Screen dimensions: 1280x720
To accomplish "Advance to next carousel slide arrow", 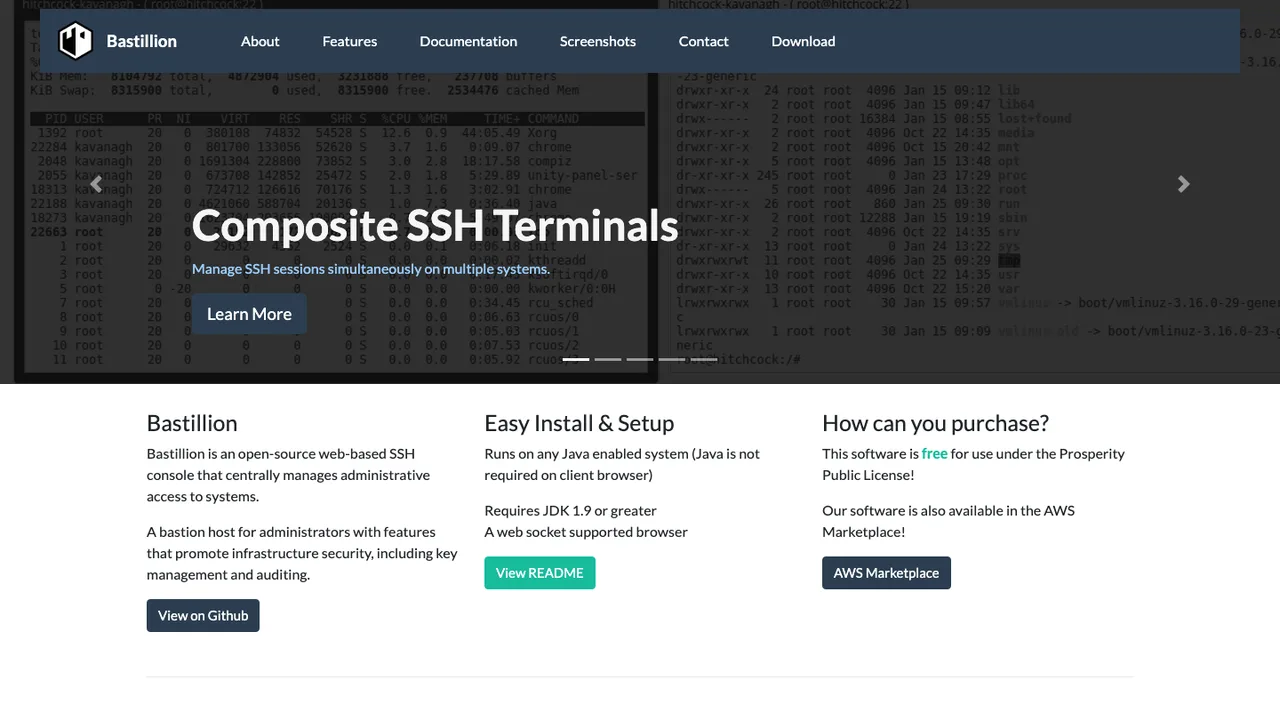I will [x=1184, y=184].
